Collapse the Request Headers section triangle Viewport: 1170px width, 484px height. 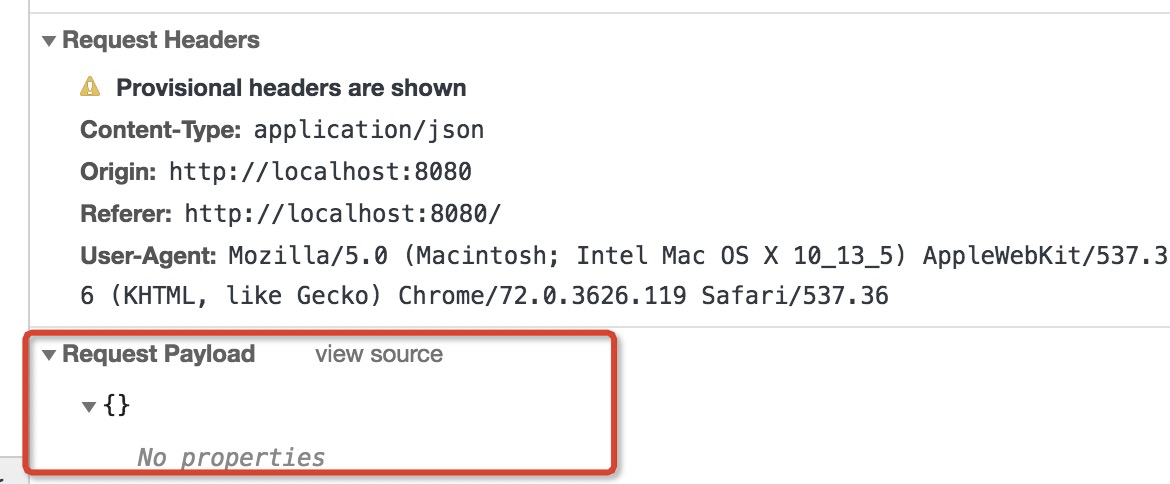point(49,41)
